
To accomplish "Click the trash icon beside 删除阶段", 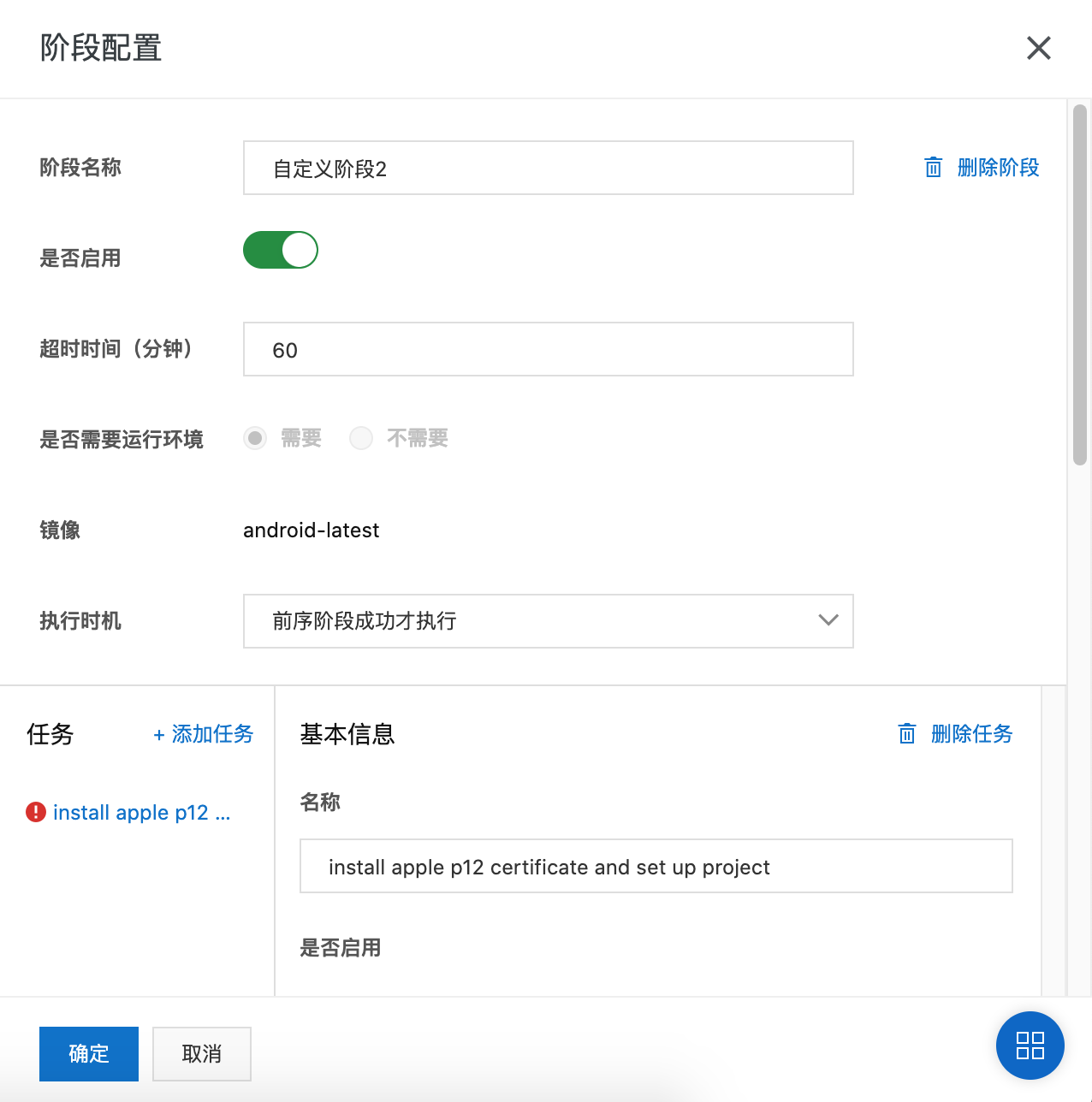I will [933, 167].
